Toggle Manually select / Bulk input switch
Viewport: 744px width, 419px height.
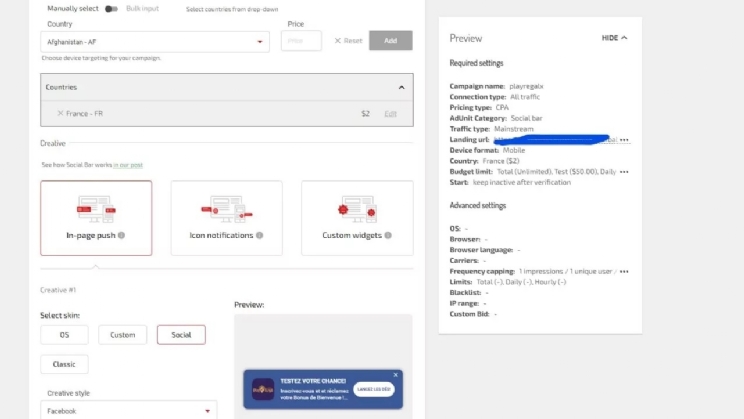(x=111, y=8)
